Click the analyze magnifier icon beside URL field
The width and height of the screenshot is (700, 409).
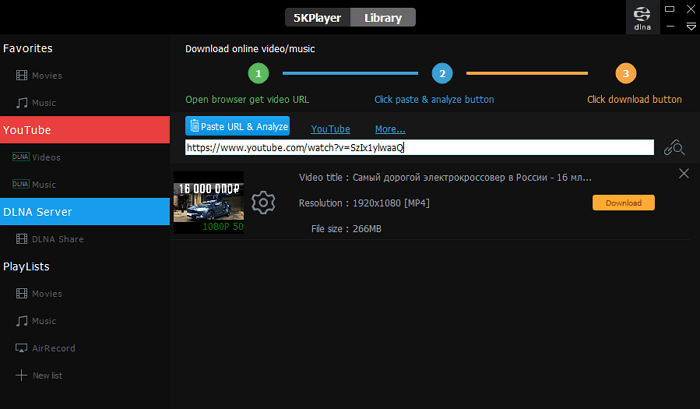coord(674,148)
